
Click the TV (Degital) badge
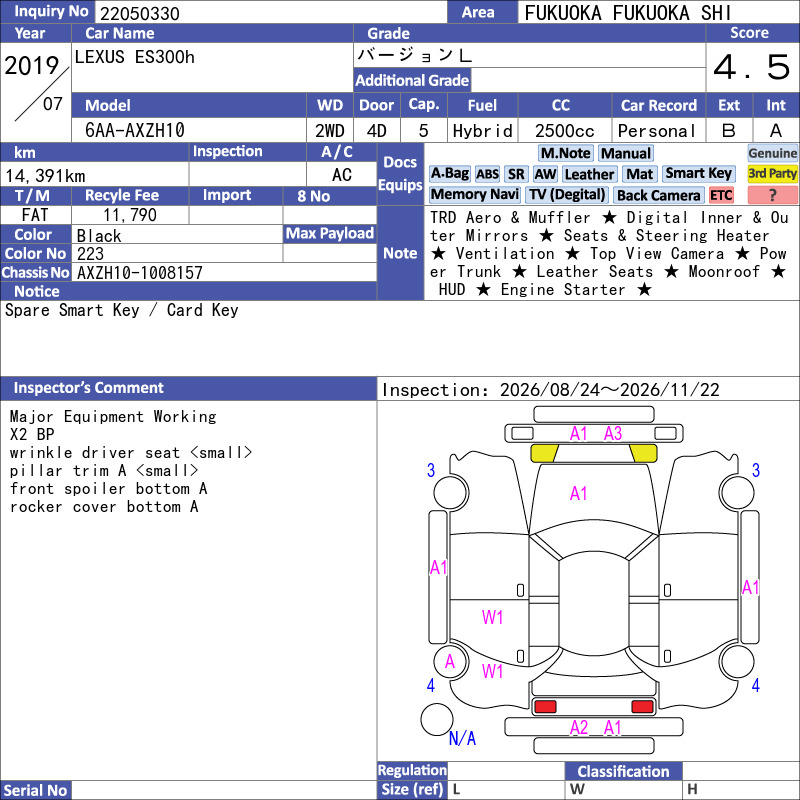point(566,194)
